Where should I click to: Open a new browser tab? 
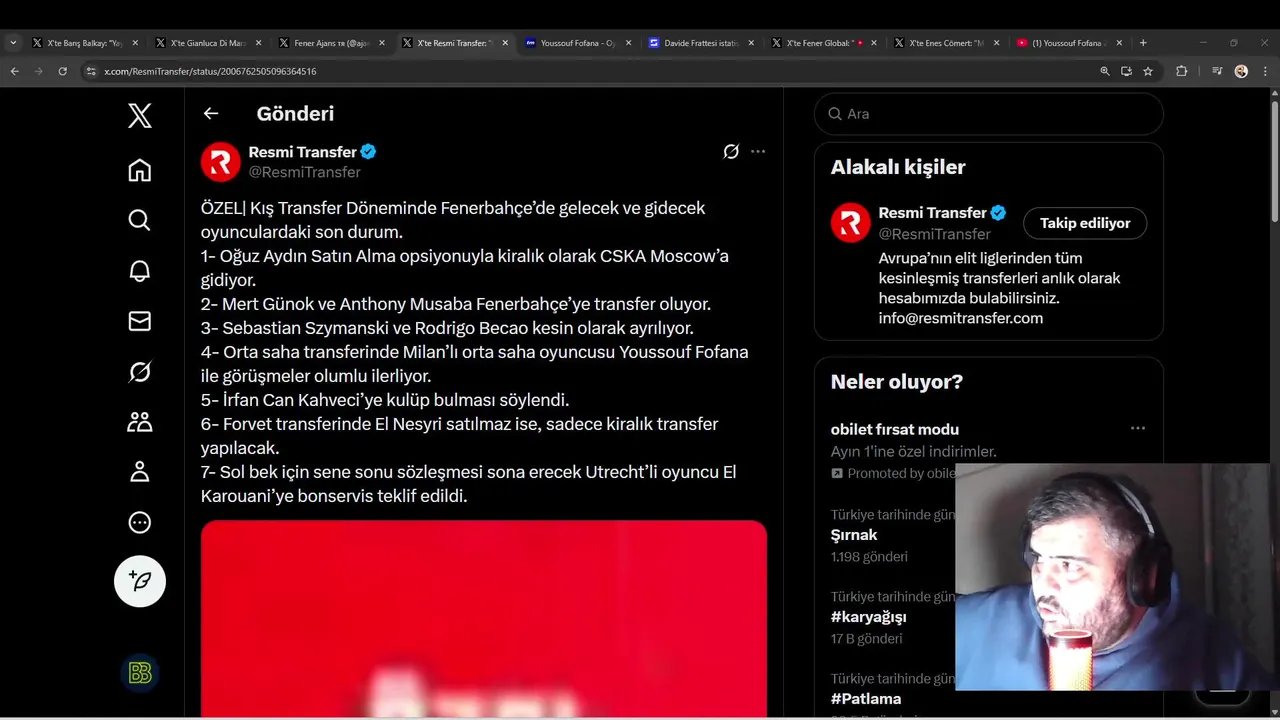click(1143, 43)
